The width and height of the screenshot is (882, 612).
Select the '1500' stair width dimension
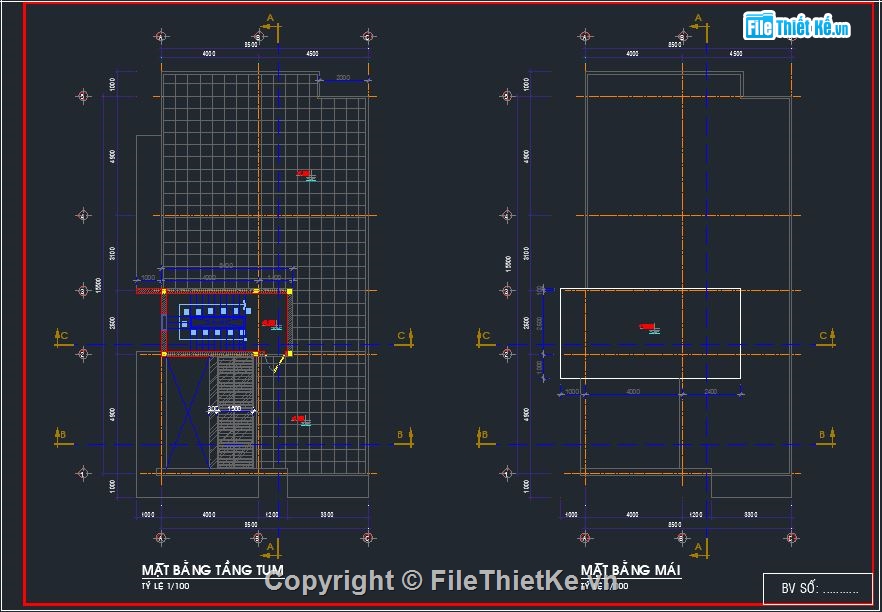[x=235, y=408]
